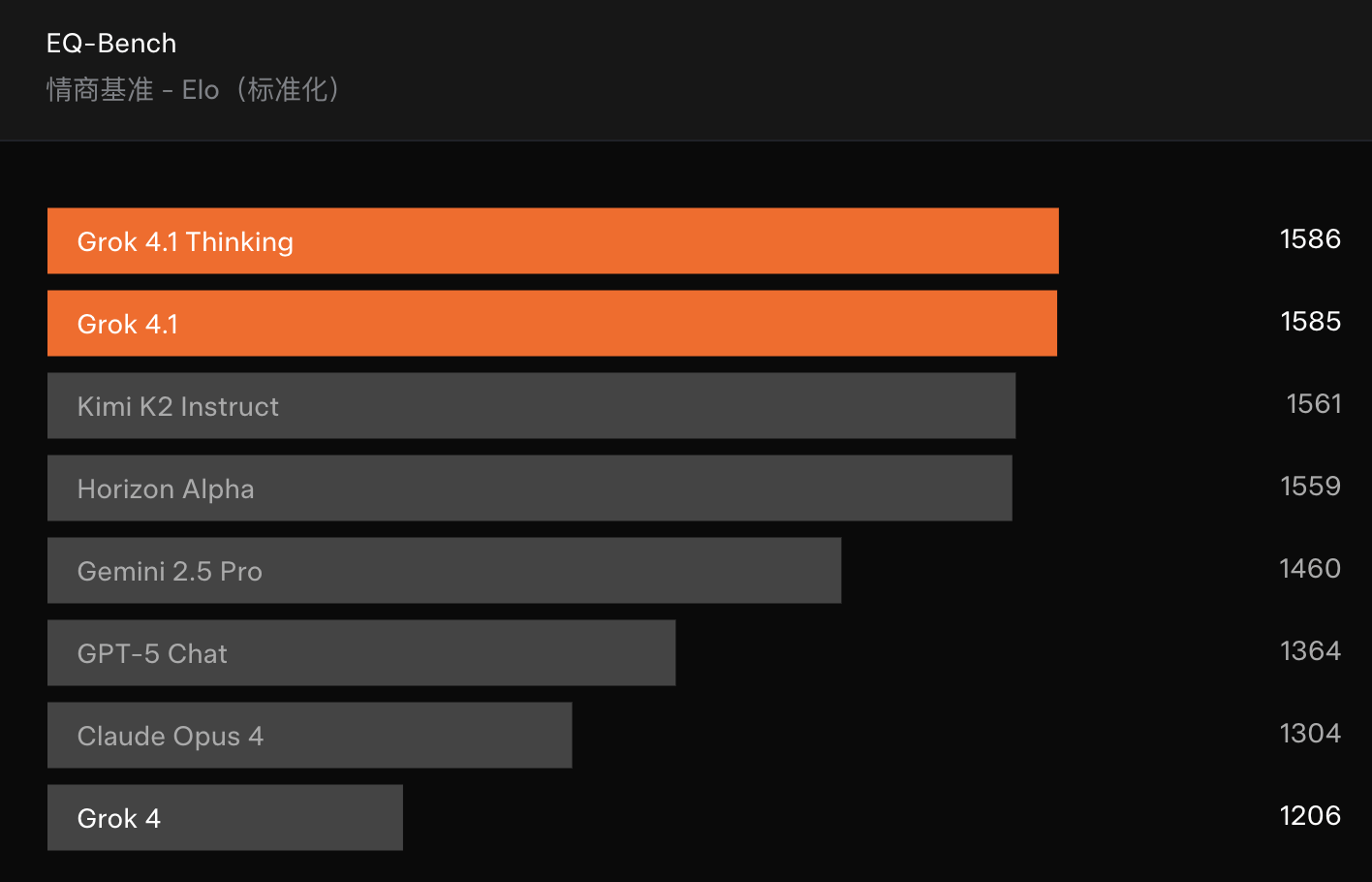The image size is (1372, 882).
Task: Click the 'Kimi K2 Instruct' label text
Action: (178, 406)
